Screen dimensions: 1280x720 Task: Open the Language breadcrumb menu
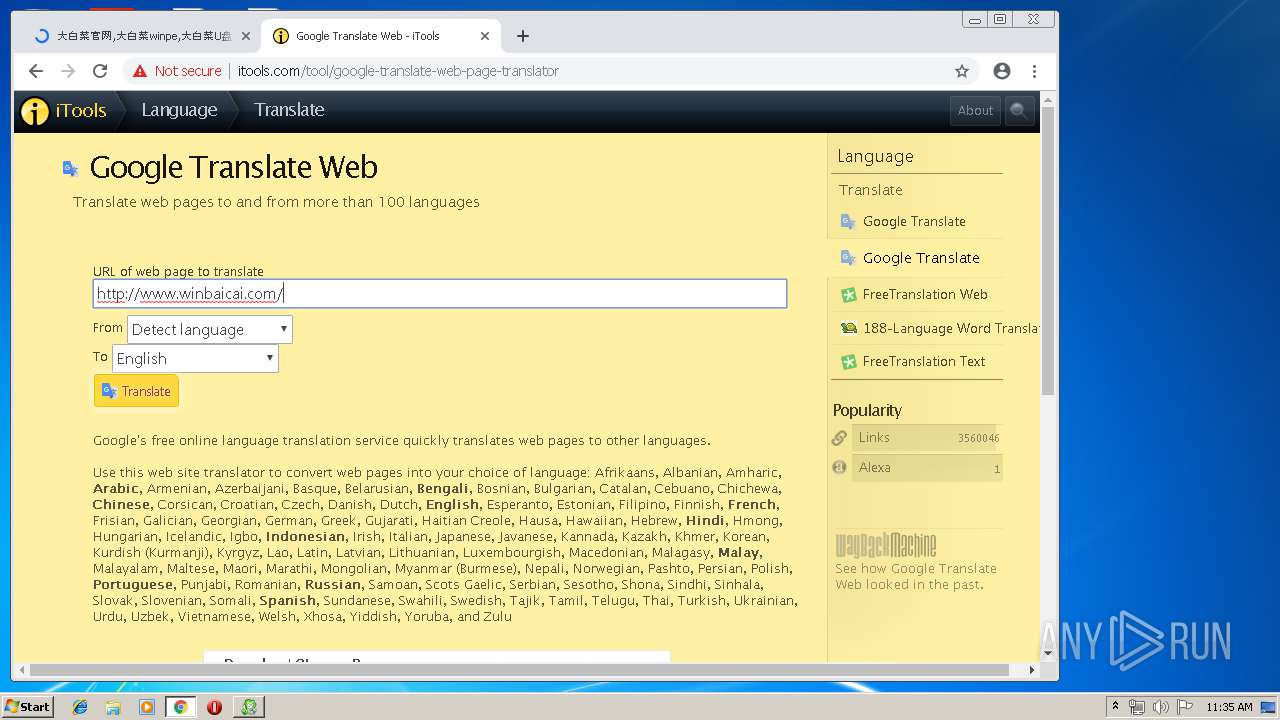click(x=179, y=110)
